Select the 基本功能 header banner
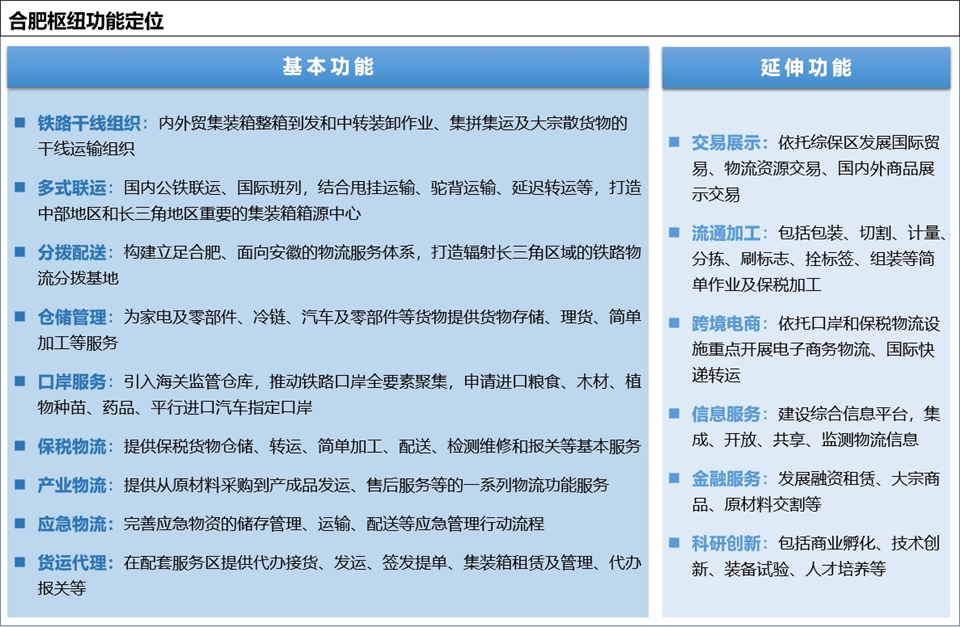Viewport: 960px width, 627px height. (x=328, y=67)
